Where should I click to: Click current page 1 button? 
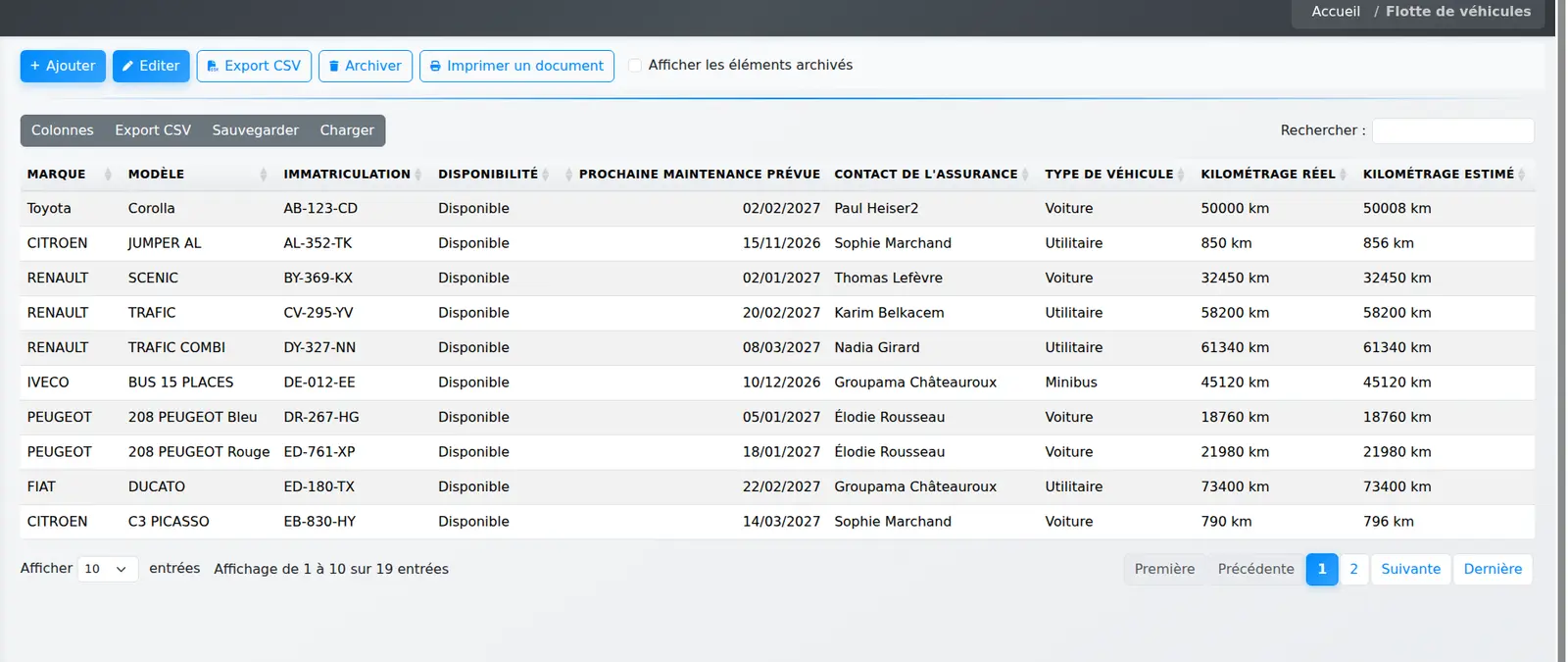(x=1322, y=569)
